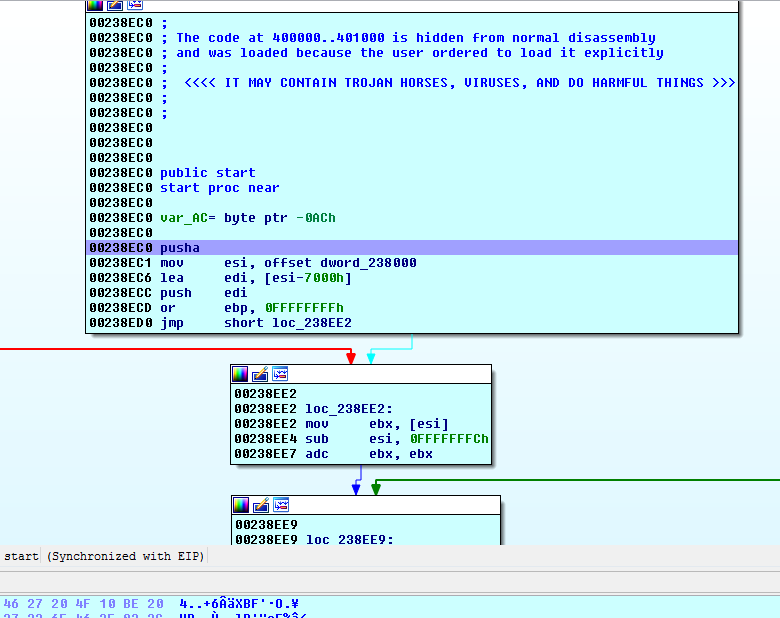780x618 pixels.
Task: Click the public start declaration
Action: 207,173
